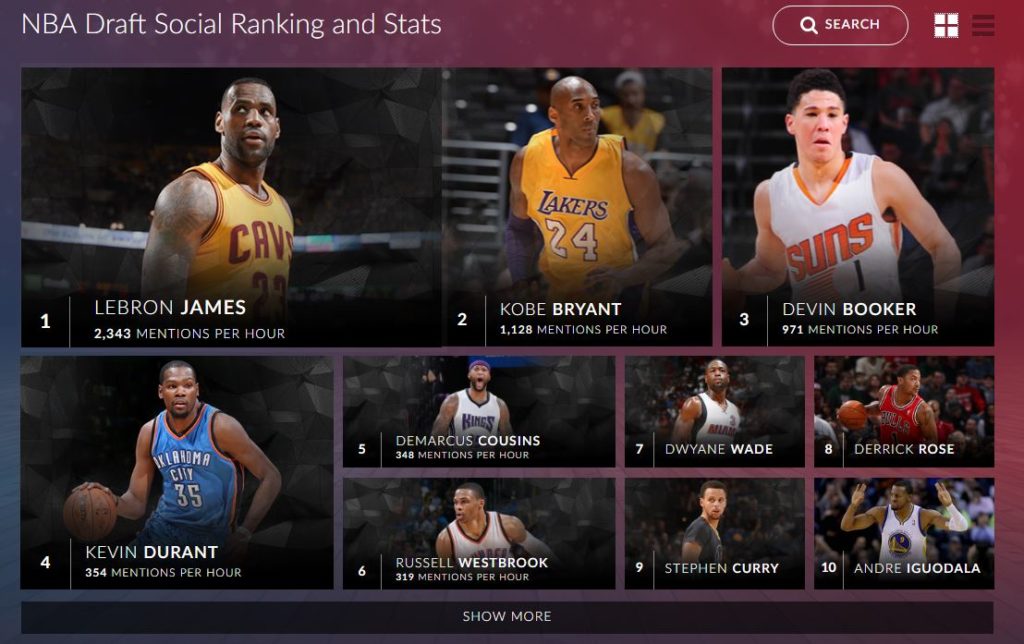The image size is (1024, 644).
Task: Click rank number 4 on Durant card
Action: pyautogui.click(x=45, y=562)
